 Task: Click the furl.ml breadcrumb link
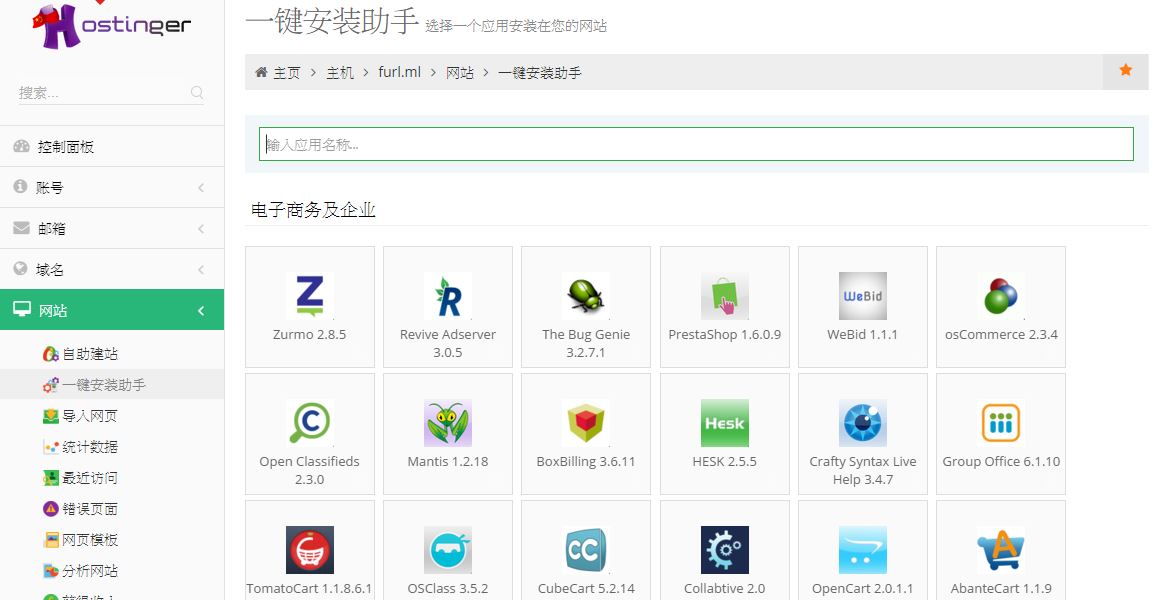(400, 72)
